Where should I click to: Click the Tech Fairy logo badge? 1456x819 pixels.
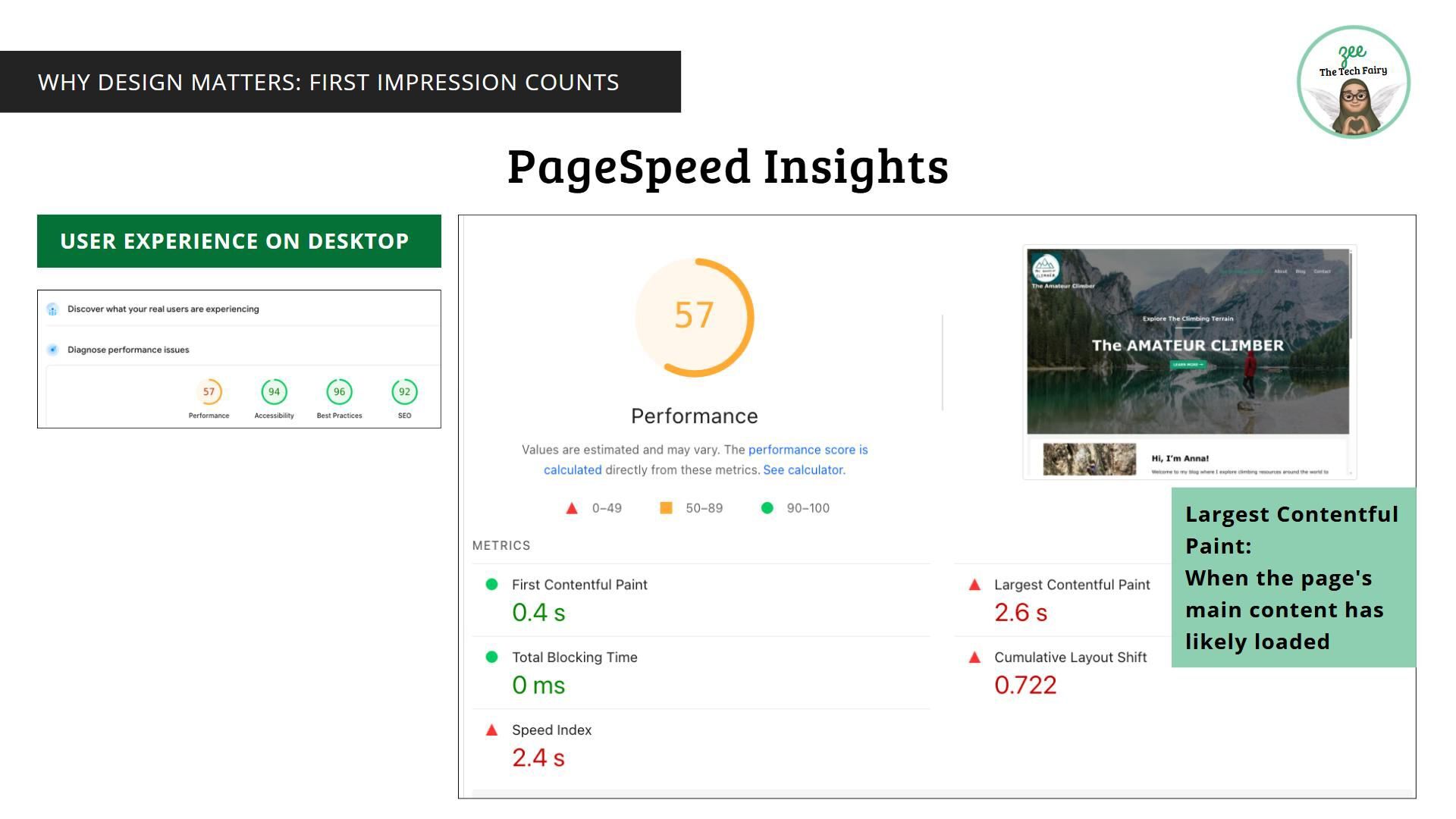point(1353,82)
